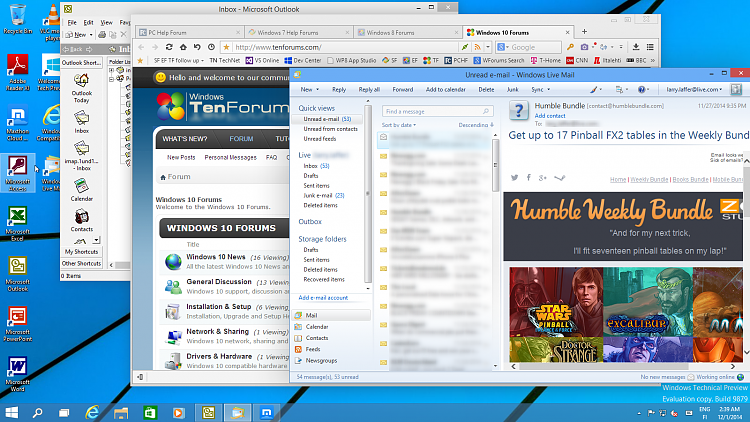Click the Find a message search box
The width and height of the screenshot is (750, 422).
coord(437,111)
